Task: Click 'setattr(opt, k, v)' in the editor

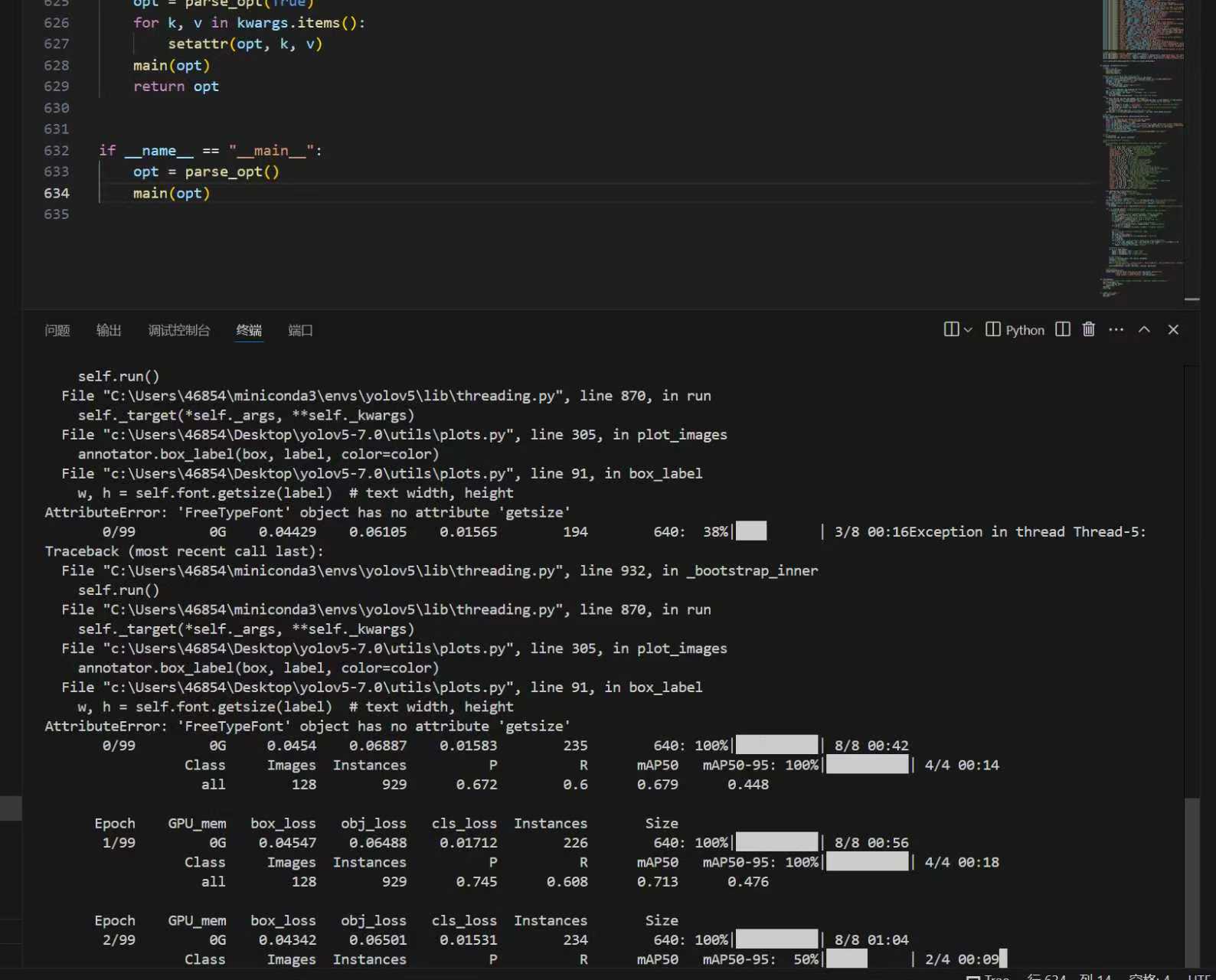Action: click(245, 44)
